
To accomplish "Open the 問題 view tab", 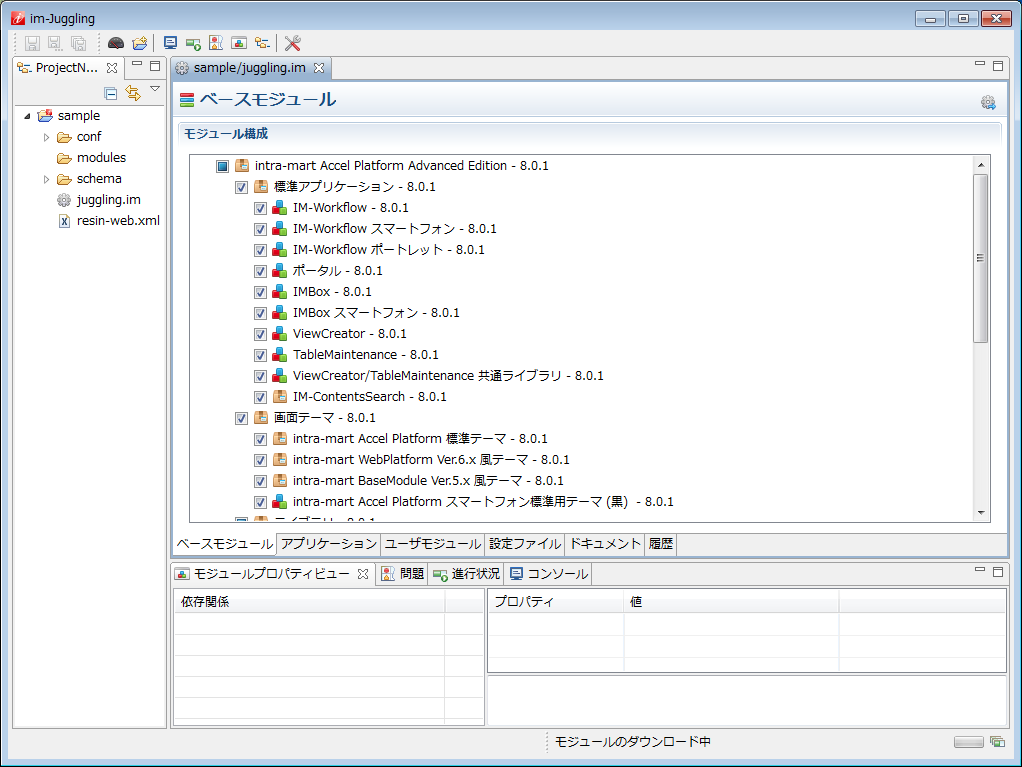I will 403,574.
